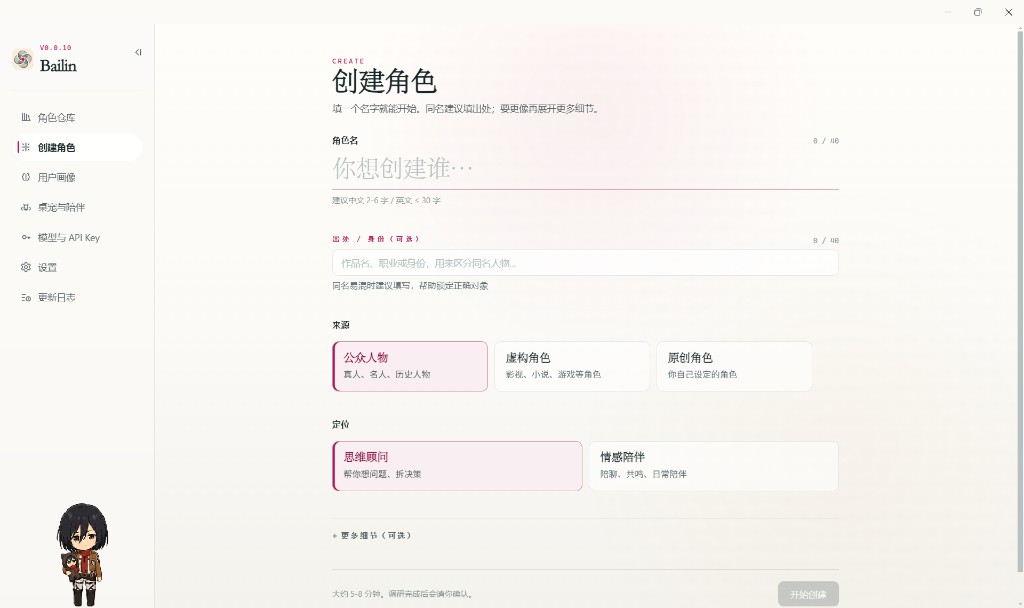
Task: Open 模型与 API Key settings
Action: 78,237
